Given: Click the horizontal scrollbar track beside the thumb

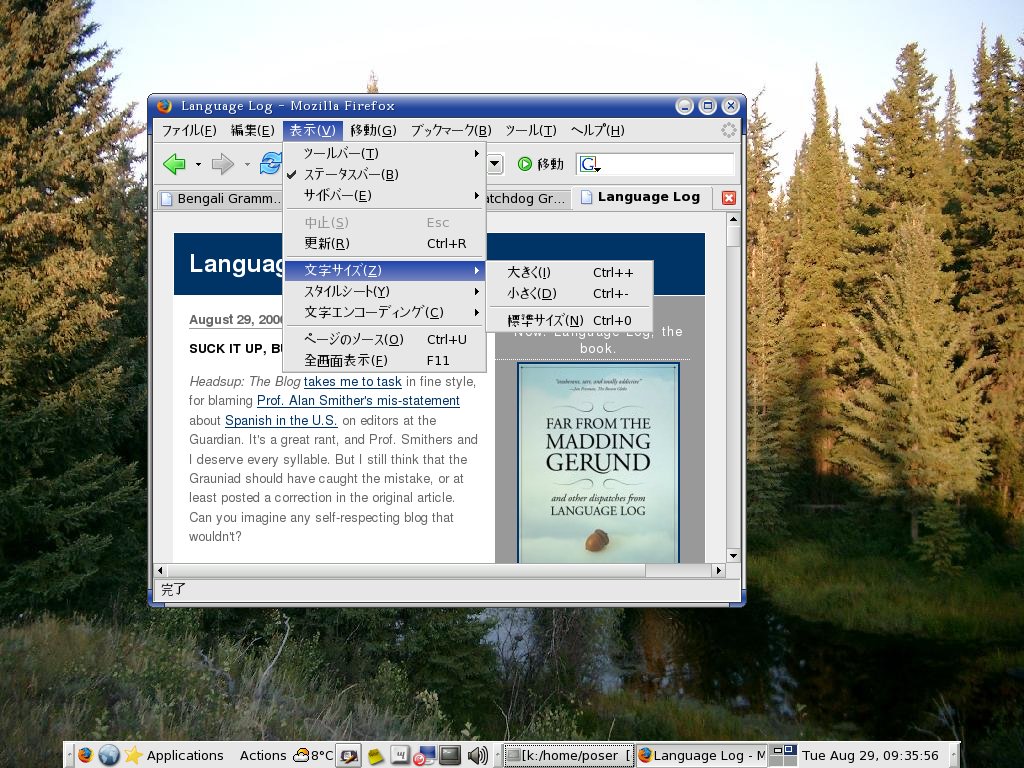Looking at the screenshot, I should [679, 570].
